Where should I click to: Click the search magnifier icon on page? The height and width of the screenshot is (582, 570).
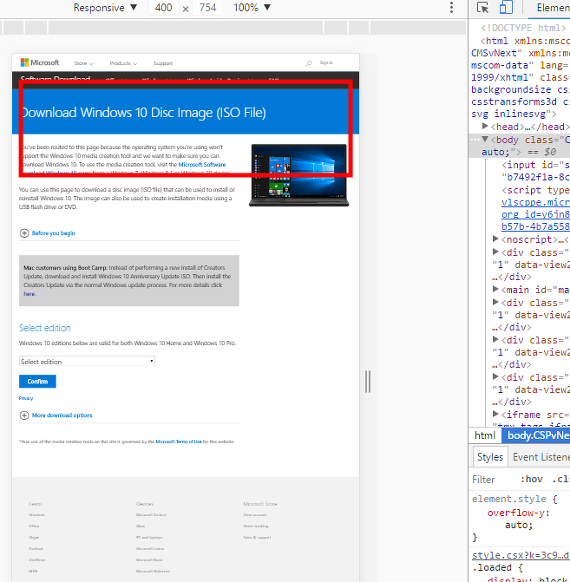(x=308, y=63)
